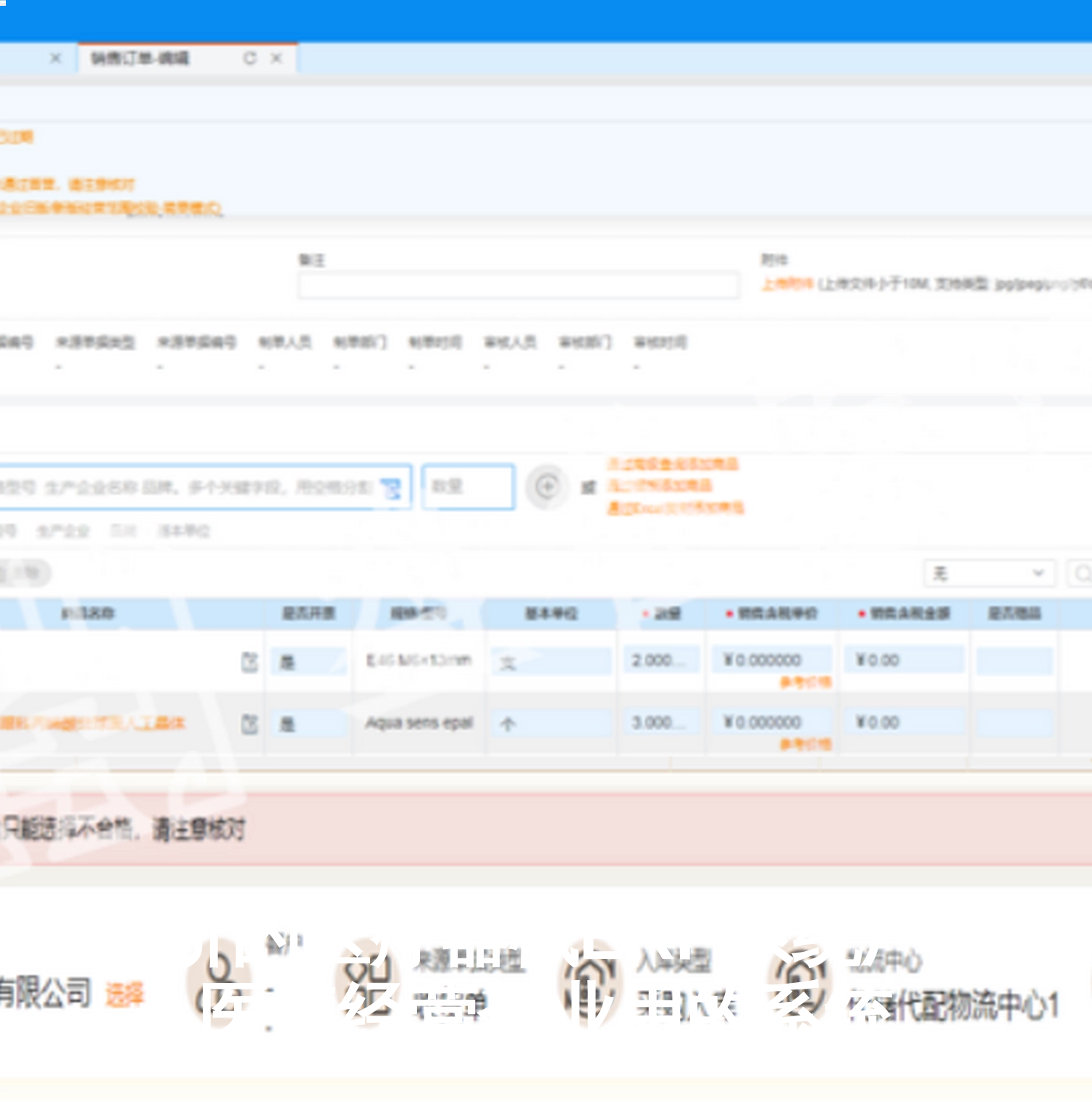Click the 基本单位 column header
Image resolution: width=1092 pixels, height=1101 pixels.
coord(551,614)
